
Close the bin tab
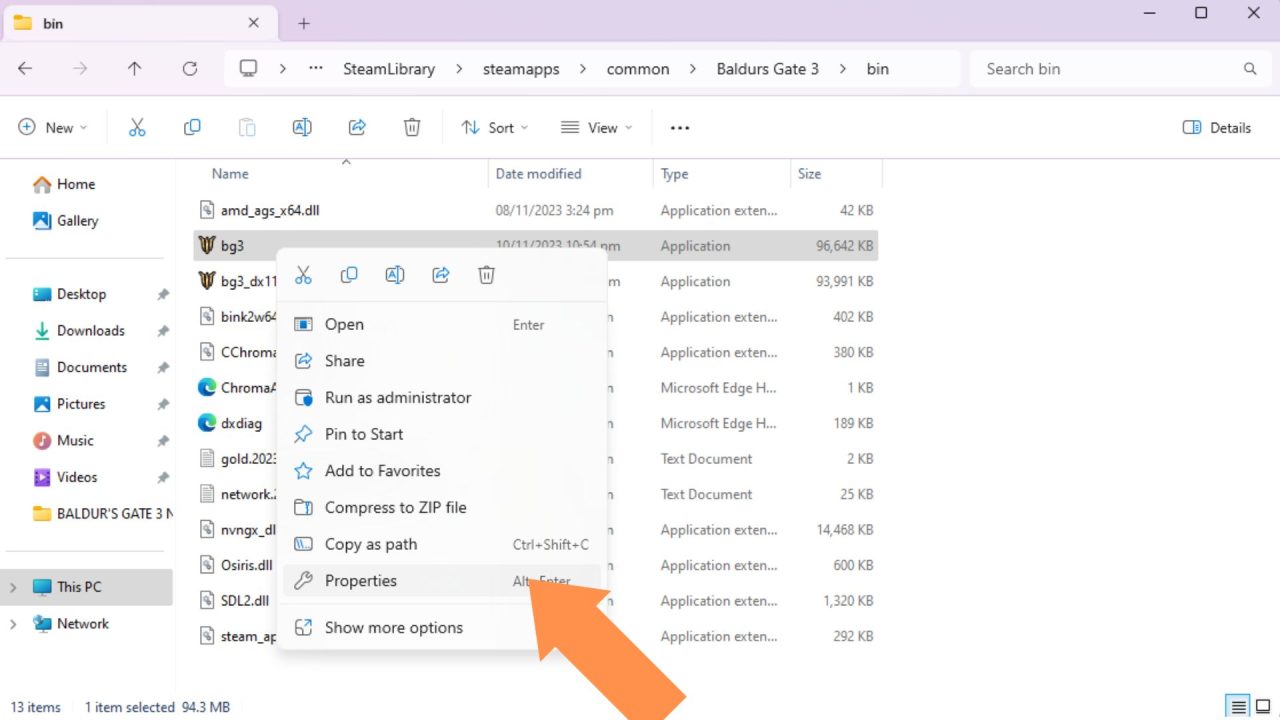[x=253, y=23]
